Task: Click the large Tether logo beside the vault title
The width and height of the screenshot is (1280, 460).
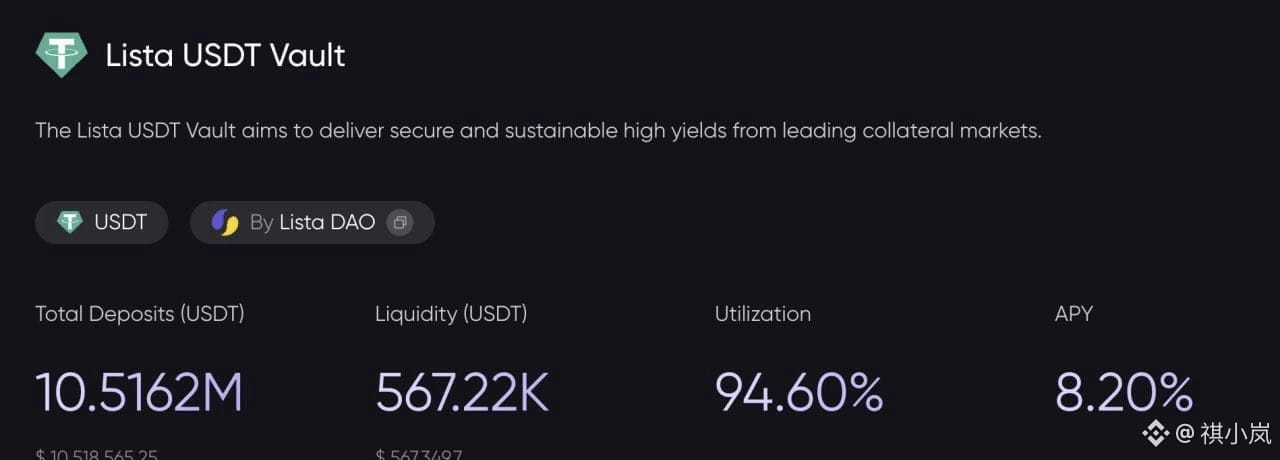Action: click(x=62, y=54)
